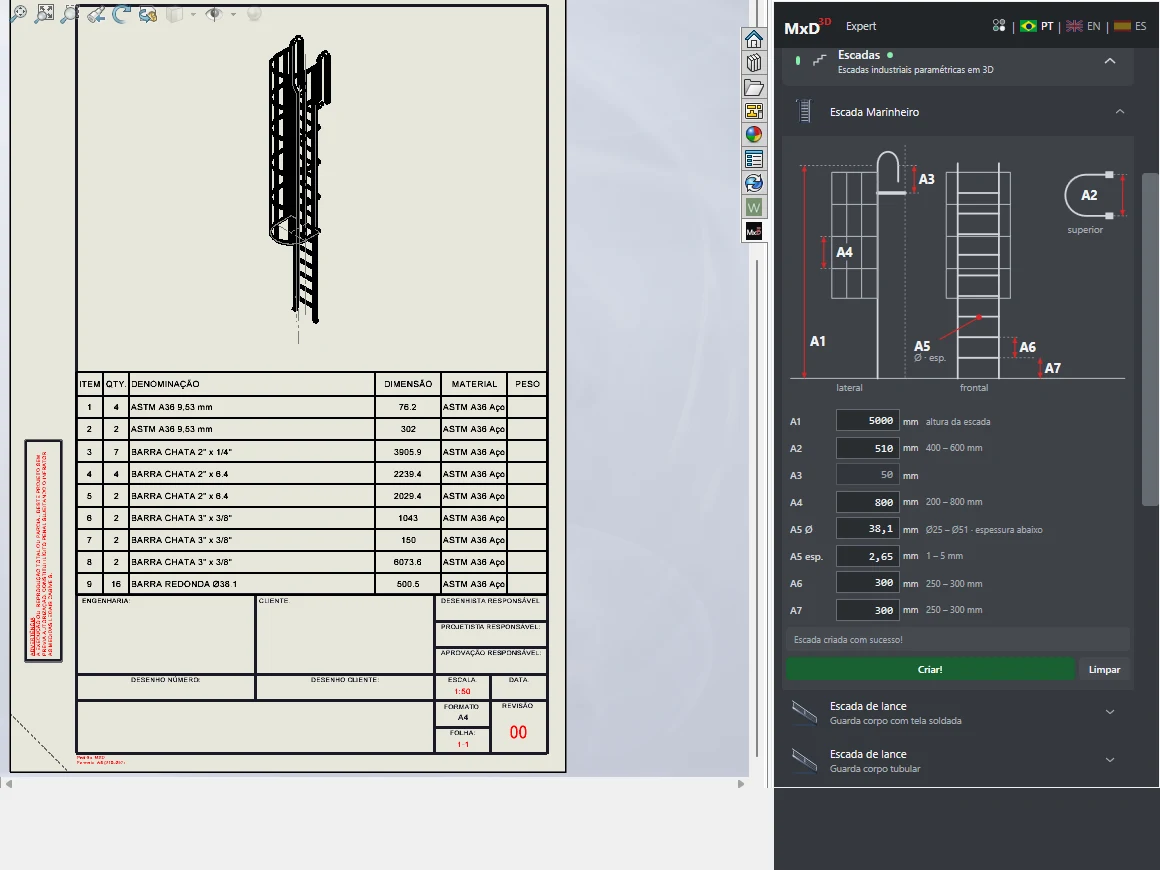Click the green Criar! button
The width and height of the screenshot is (1160, 870).
[930, 670]
